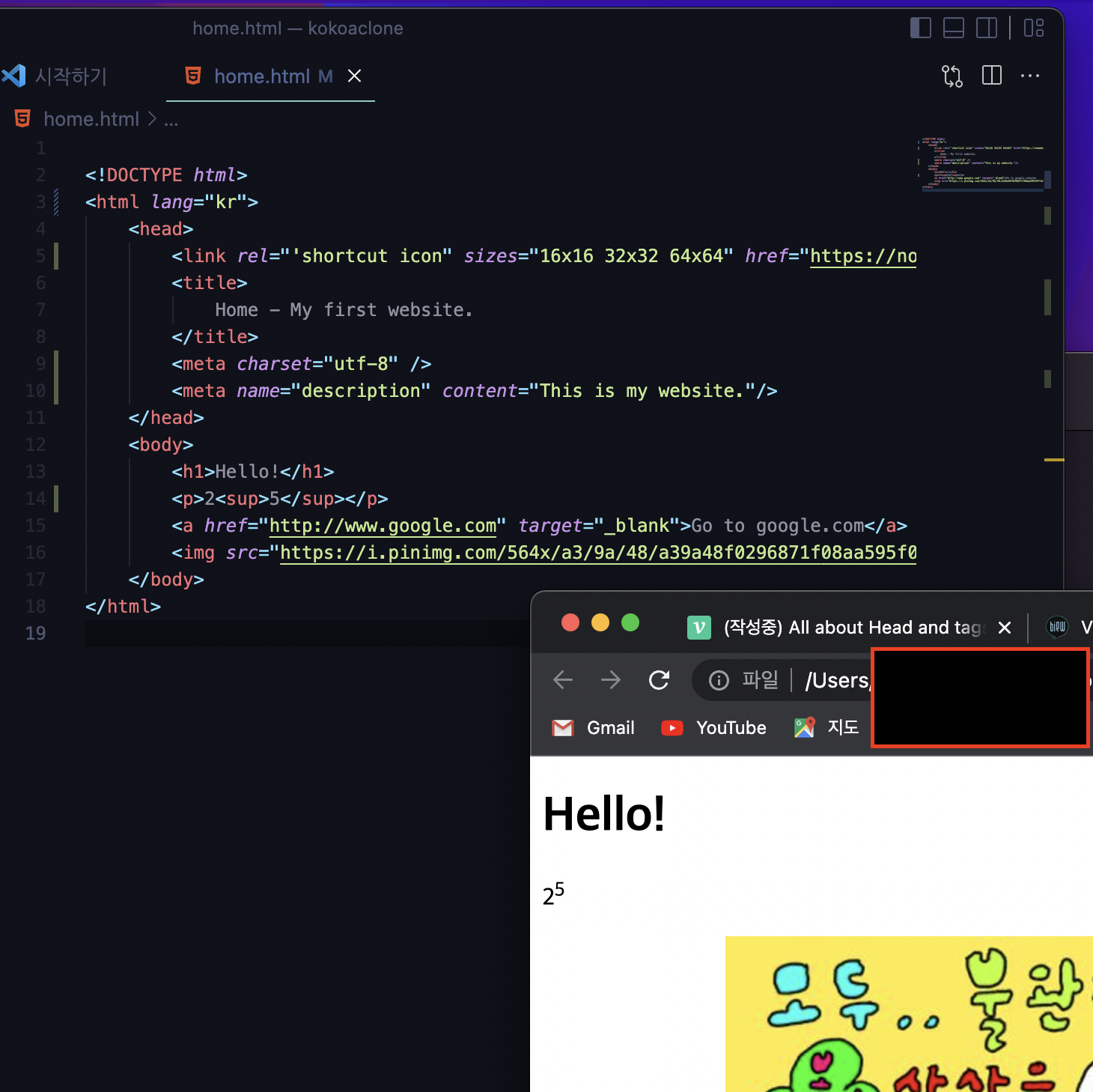This screenshot has width=1093, height=1092.
Task: Toggle secondary side bar layout icon
Action: 987,28
